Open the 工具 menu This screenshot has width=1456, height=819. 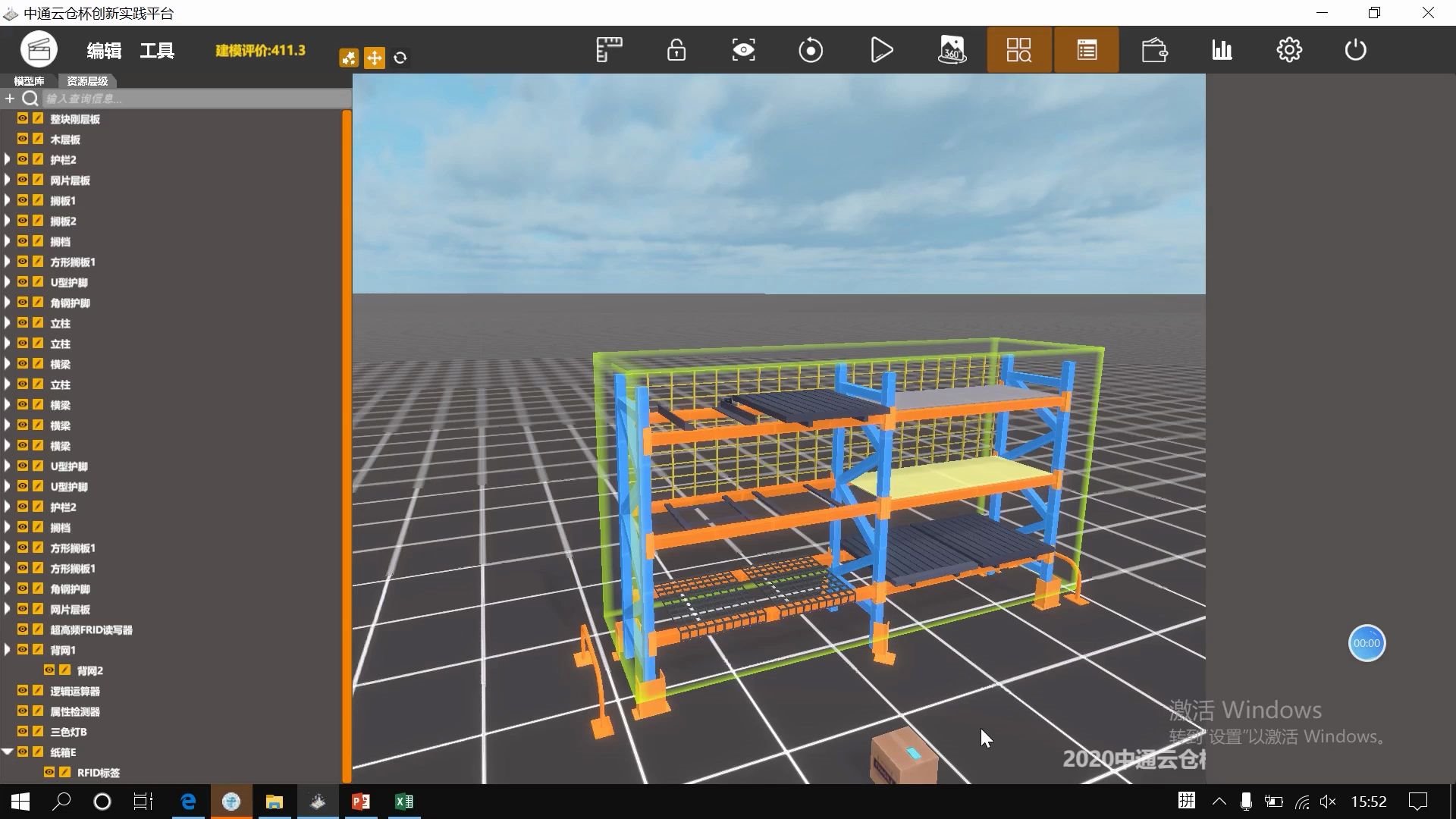[157, 51]
